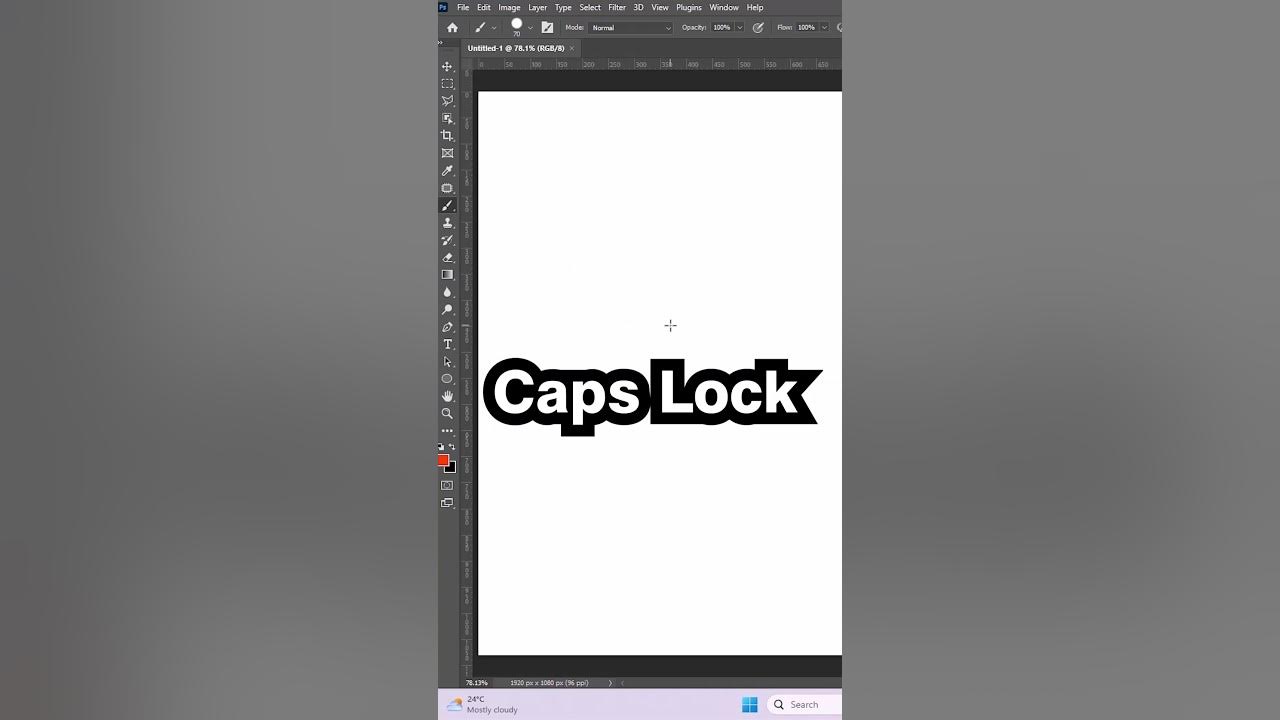Open the Filter menu
1280x720 pixels.
[617, 7]
